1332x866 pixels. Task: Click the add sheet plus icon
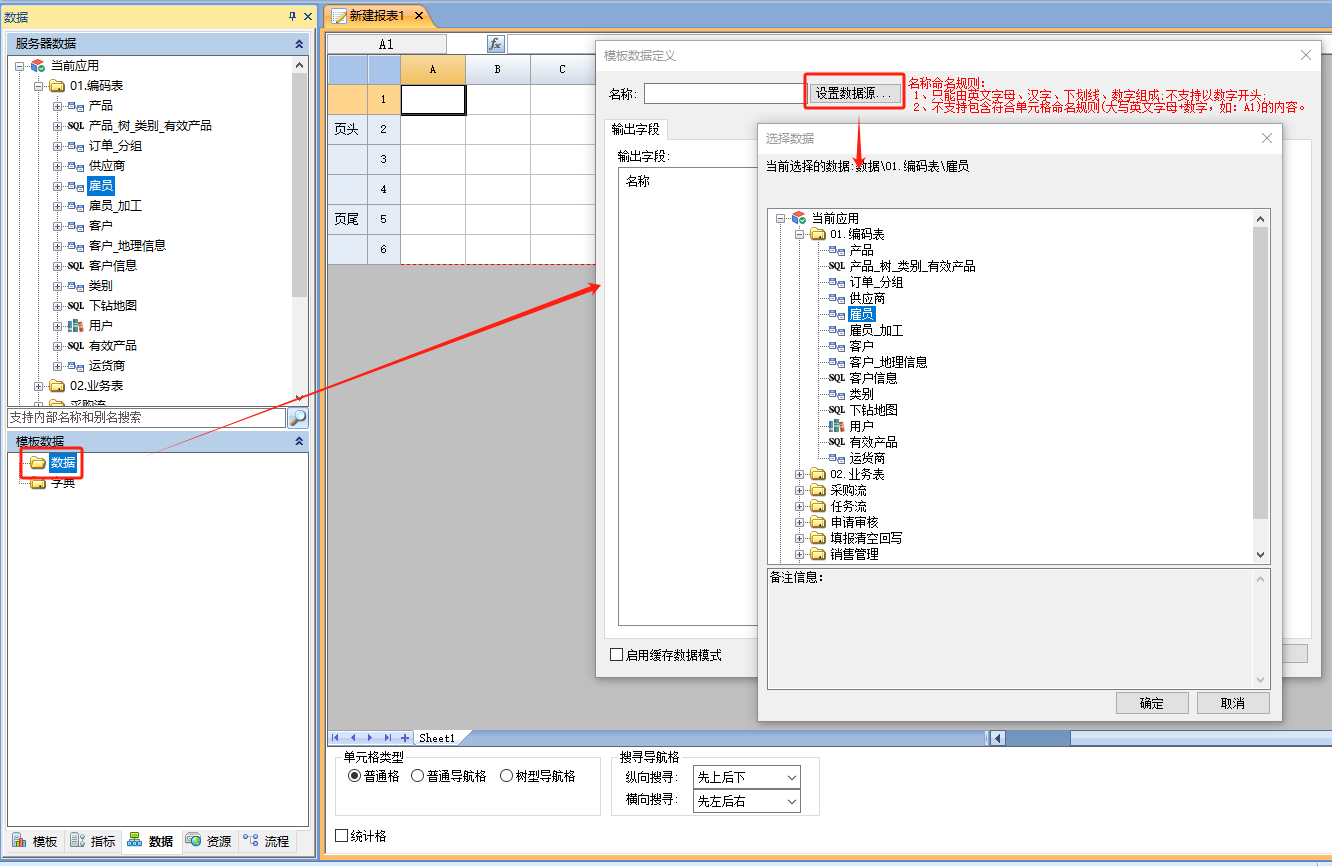coord(405,738)
